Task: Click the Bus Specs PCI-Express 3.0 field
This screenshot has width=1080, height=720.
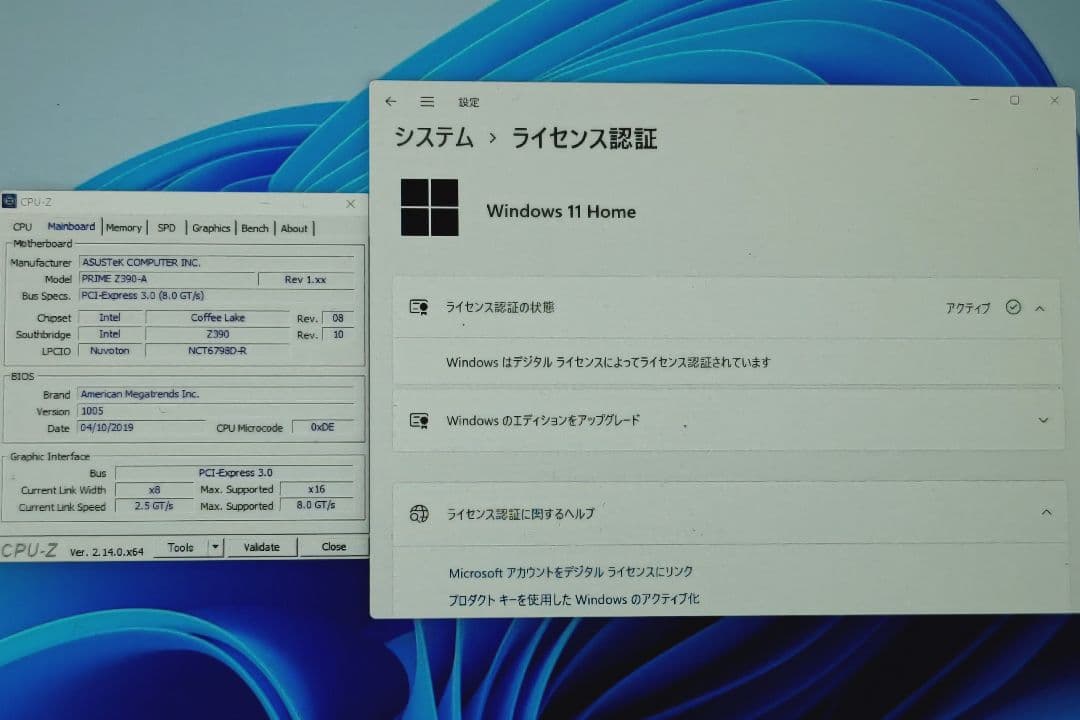Action: 216,296
